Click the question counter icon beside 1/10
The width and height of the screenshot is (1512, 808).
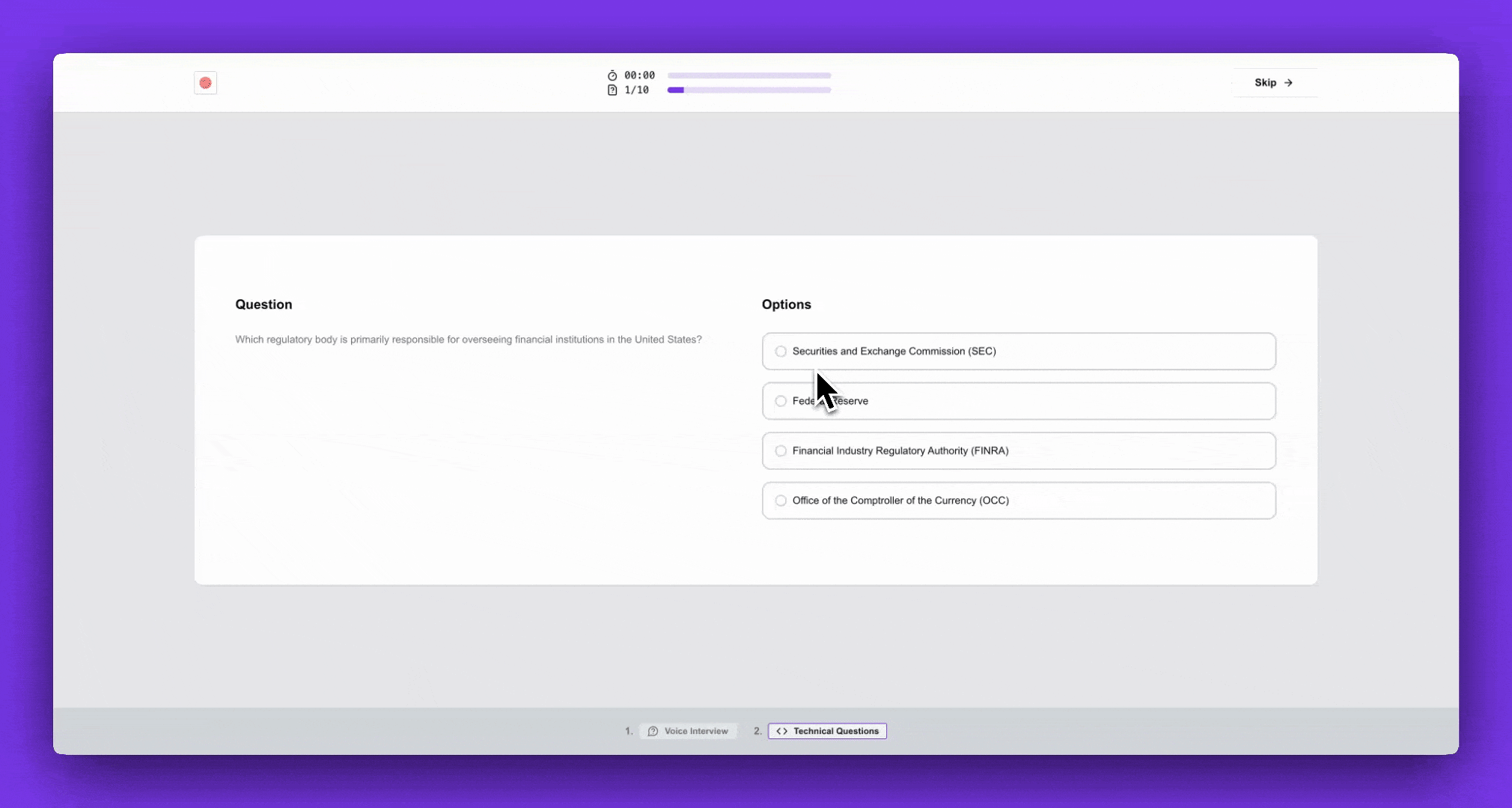tap(612, 90)
